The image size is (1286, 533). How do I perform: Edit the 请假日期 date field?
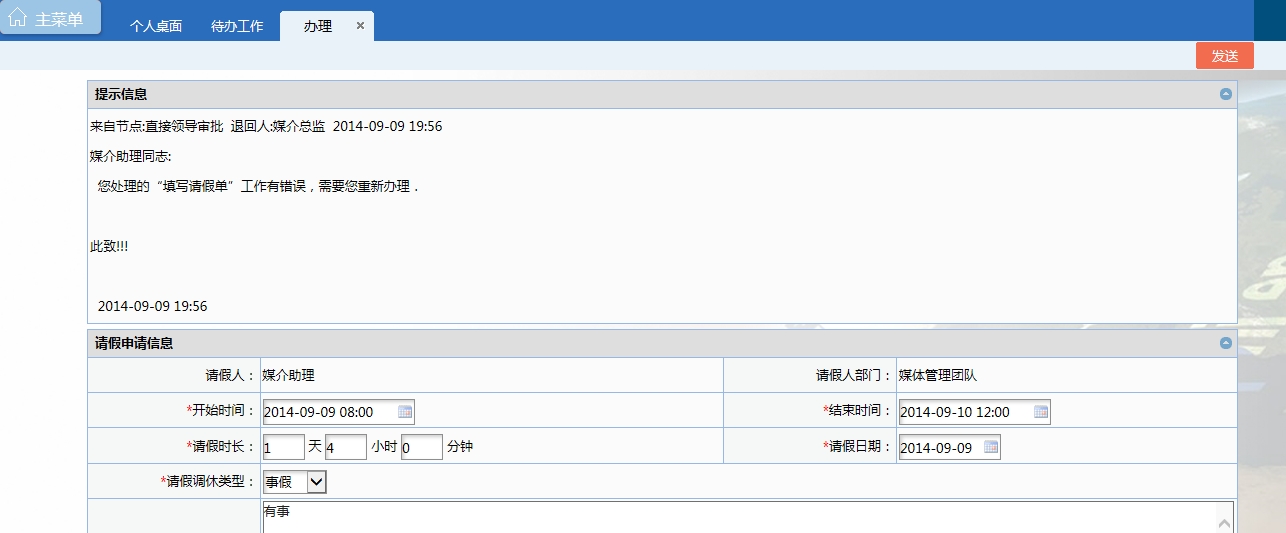[949, 447]
